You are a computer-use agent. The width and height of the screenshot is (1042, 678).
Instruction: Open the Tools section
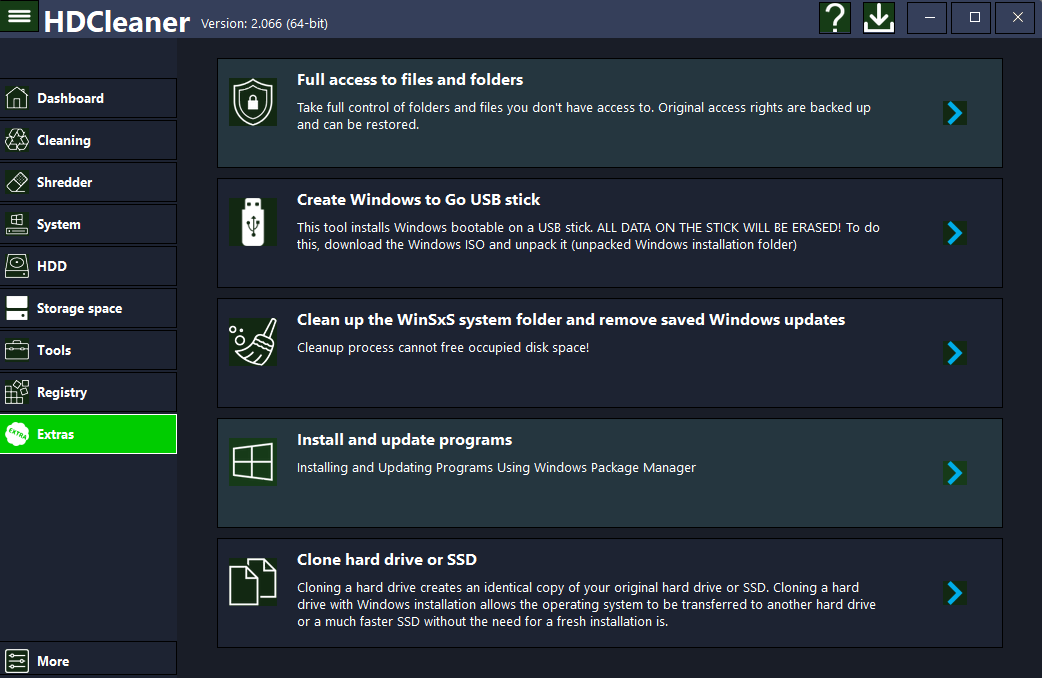click(x=88, y=350)
